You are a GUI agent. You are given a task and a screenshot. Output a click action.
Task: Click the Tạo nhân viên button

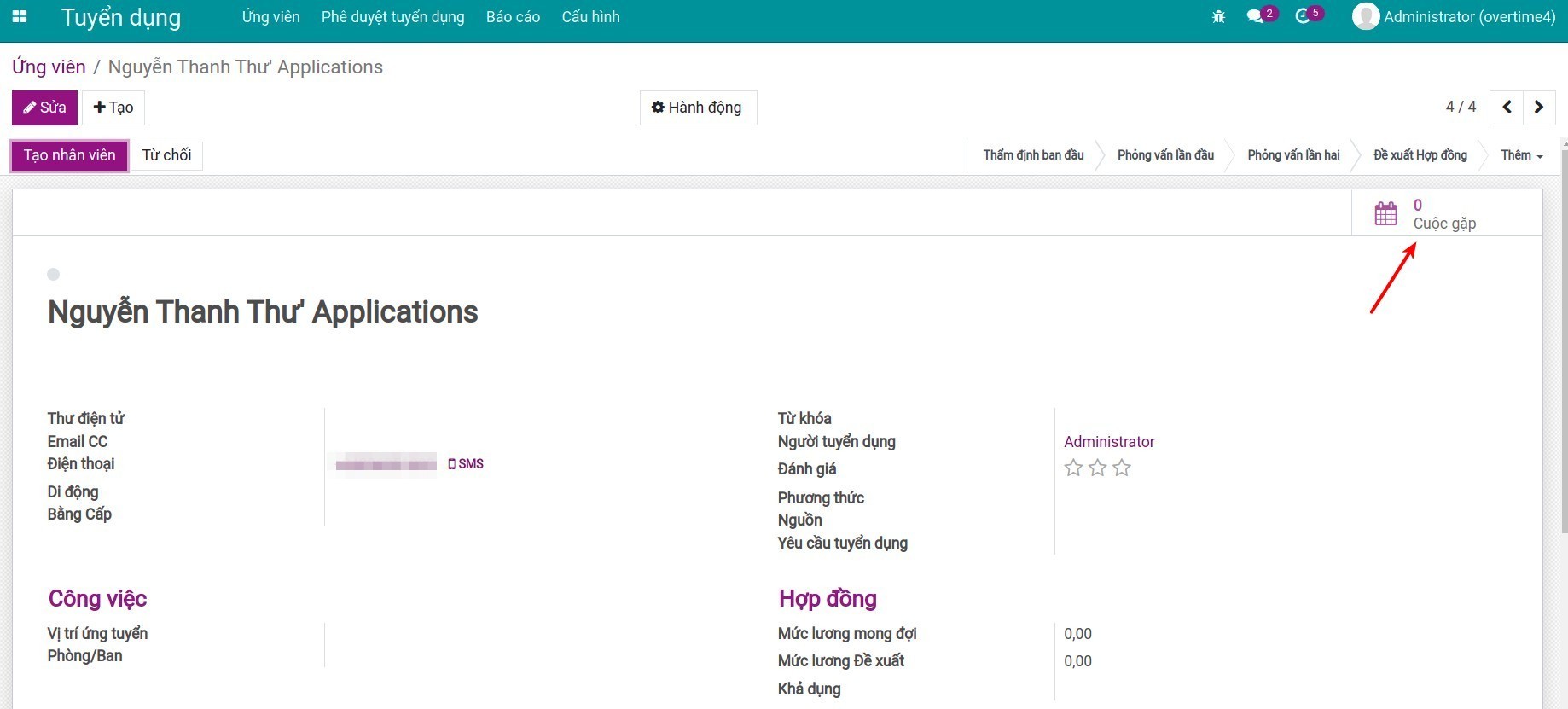[69, 155]
